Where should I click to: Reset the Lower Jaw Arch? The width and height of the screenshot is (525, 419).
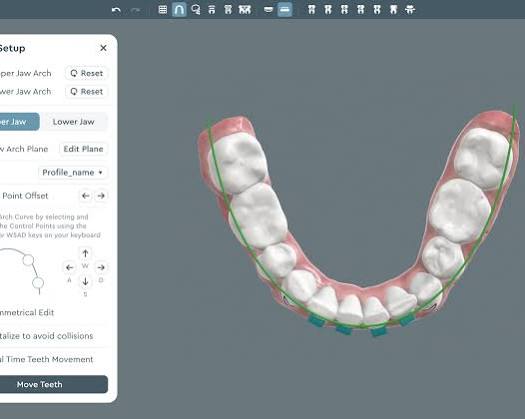tap(87, 91)
